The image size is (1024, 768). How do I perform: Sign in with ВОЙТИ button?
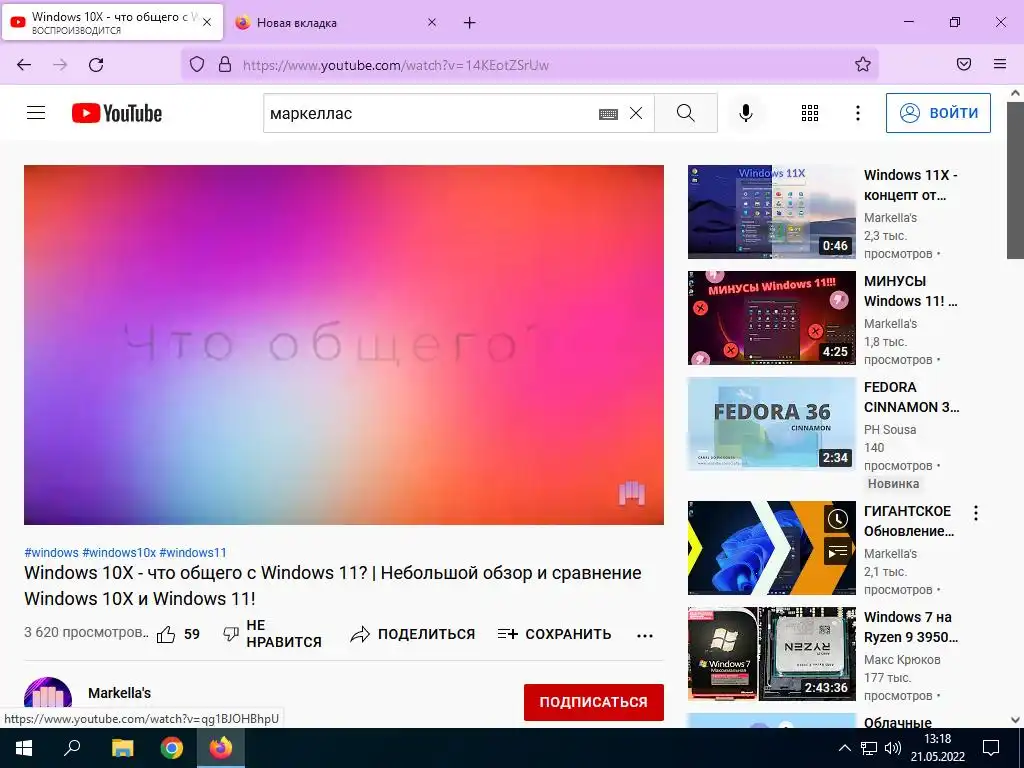click(x=938, y=113)
